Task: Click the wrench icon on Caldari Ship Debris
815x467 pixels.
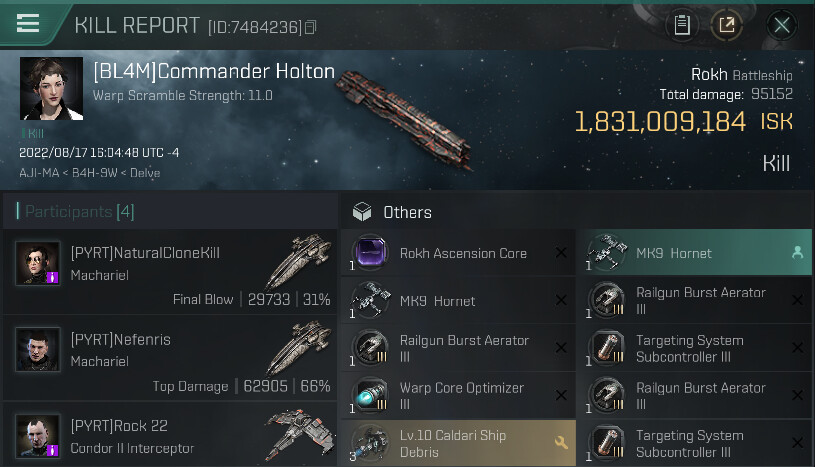Action: pos(561,443)
